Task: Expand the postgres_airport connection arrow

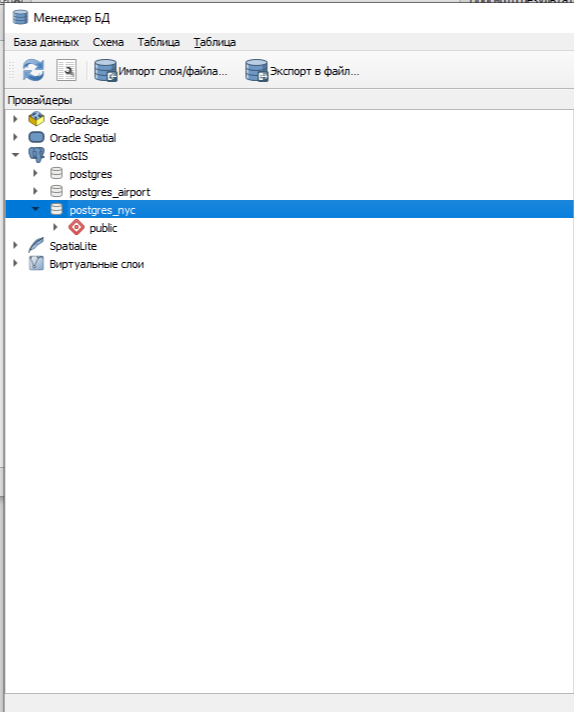Action: pos(35,191)
